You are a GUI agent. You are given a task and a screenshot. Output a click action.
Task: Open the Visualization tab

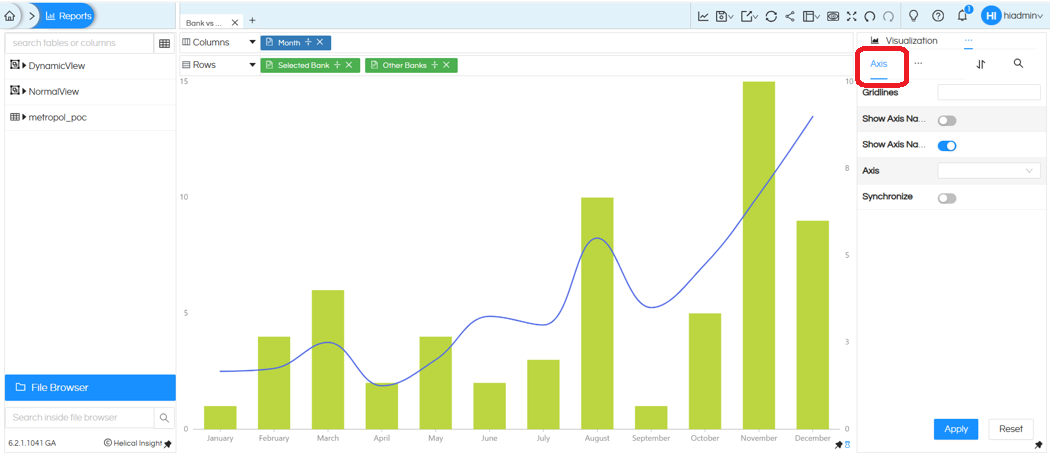pyautogui.click(x=904, y=41)
